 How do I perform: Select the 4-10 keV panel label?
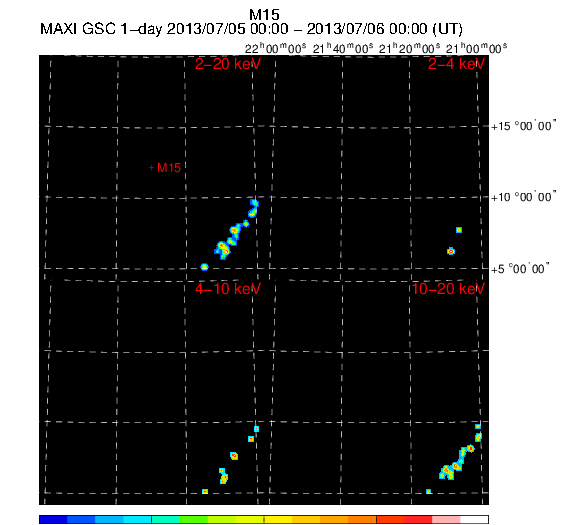click(x=228, y=289)
